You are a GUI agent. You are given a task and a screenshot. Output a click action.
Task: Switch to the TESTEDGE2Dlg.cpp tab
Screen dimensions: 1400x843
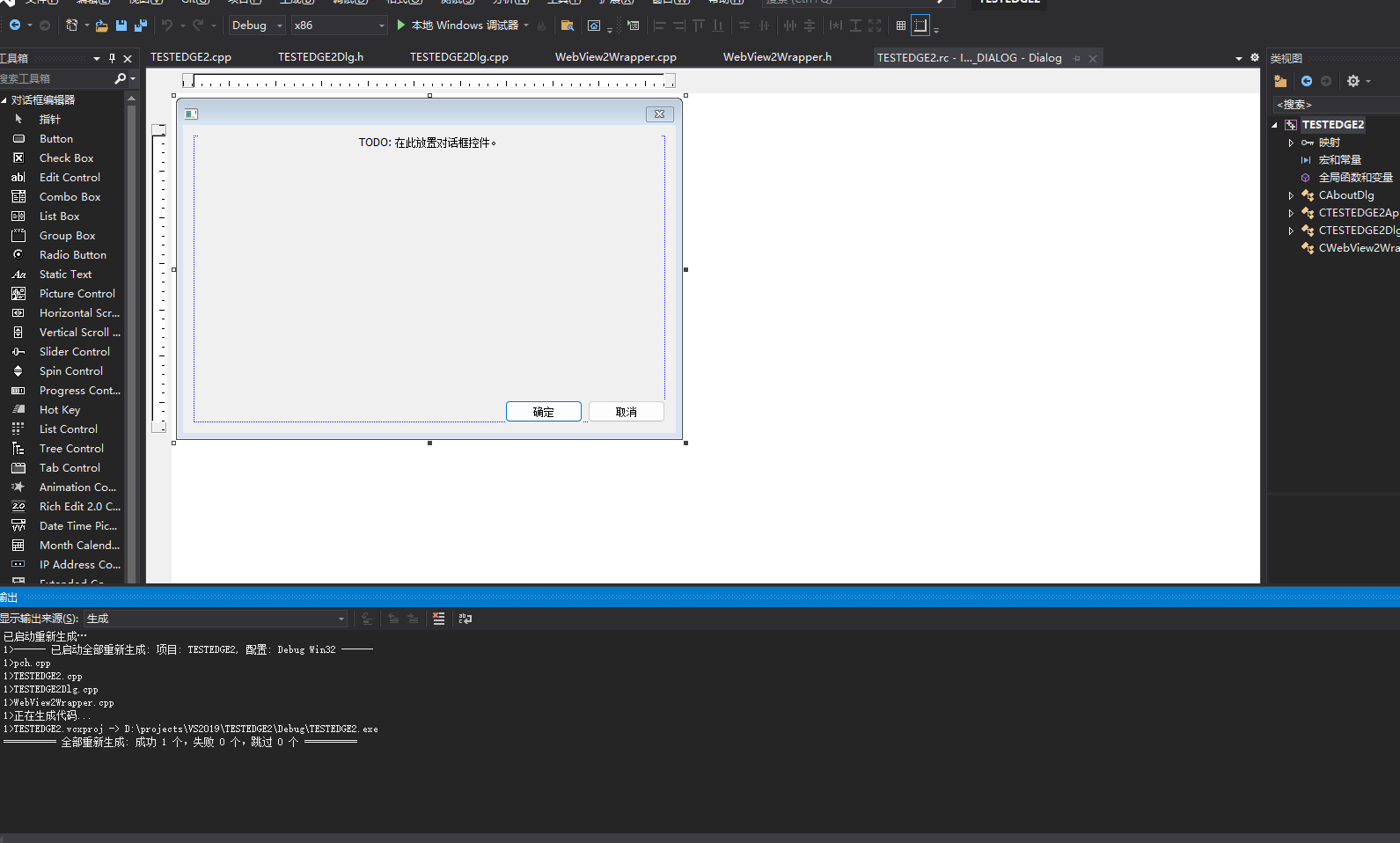click(x=459, y=57)
